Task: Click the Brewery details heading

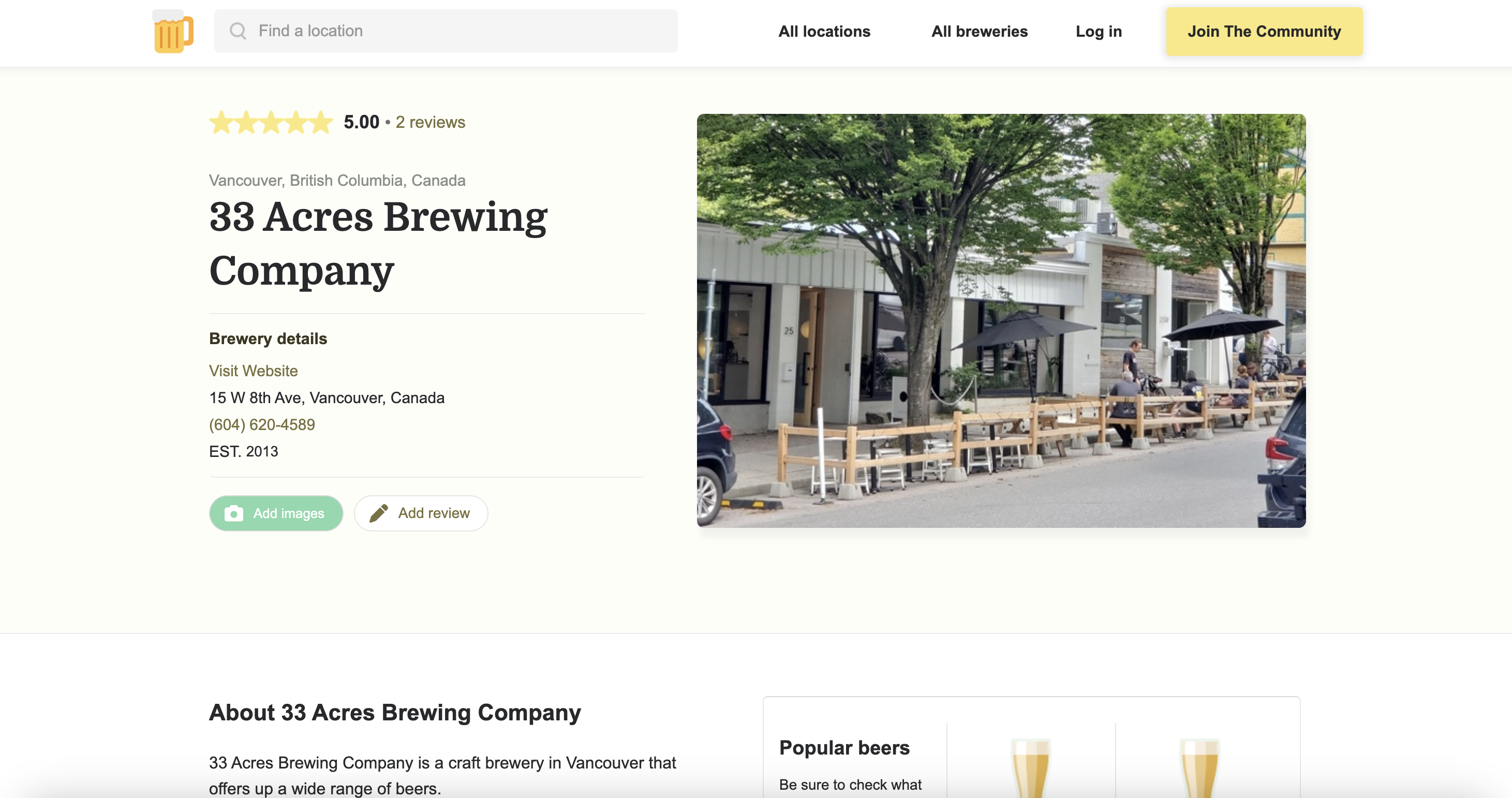Action: [268, 339]
